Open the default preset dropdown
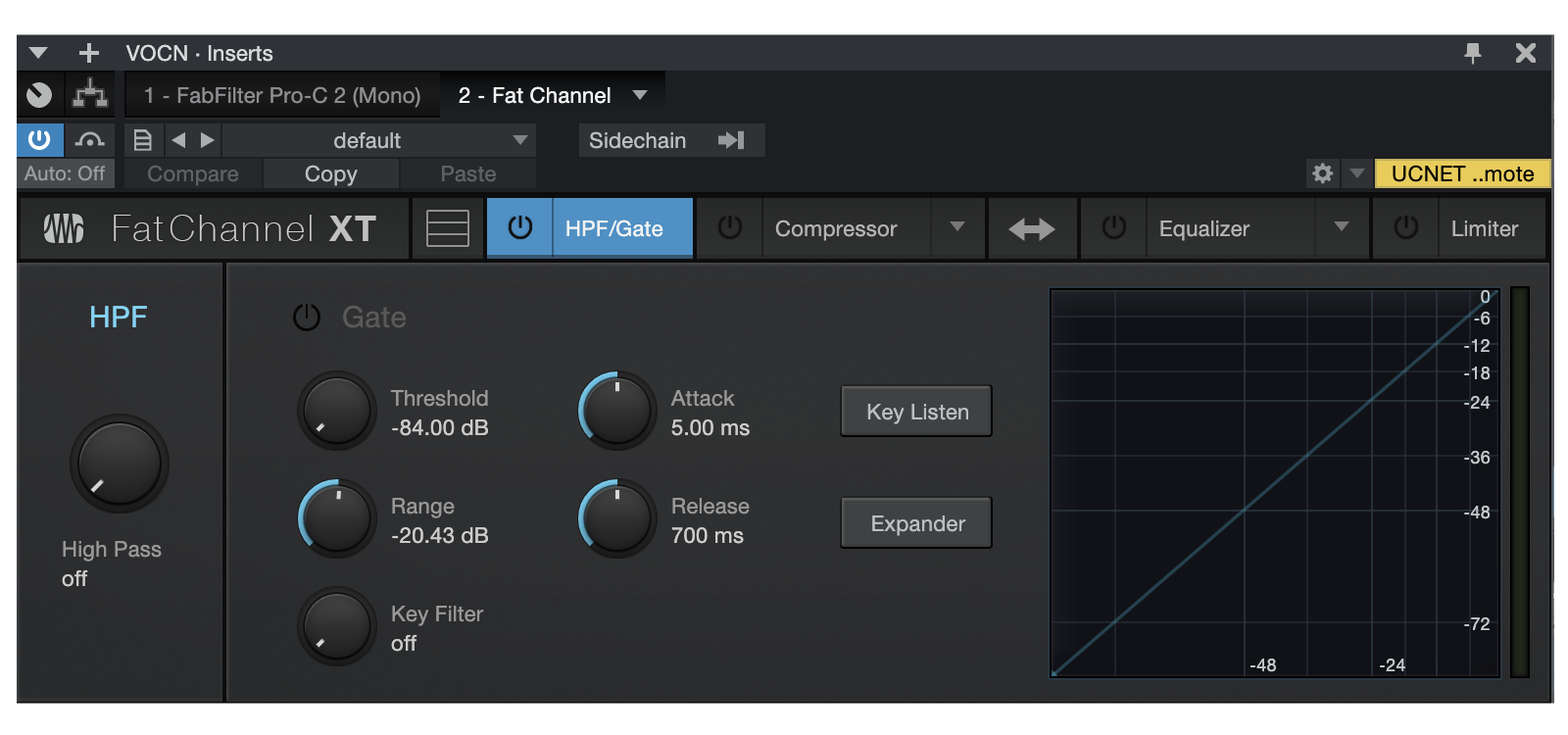 tap(379, 140)
